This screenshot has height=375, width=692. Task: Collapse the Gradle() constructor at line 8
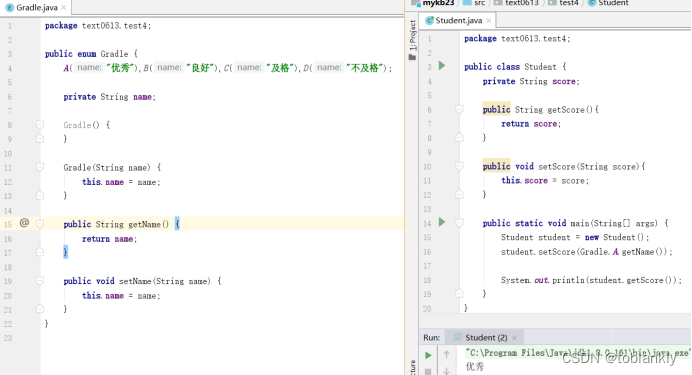[40, 125]
